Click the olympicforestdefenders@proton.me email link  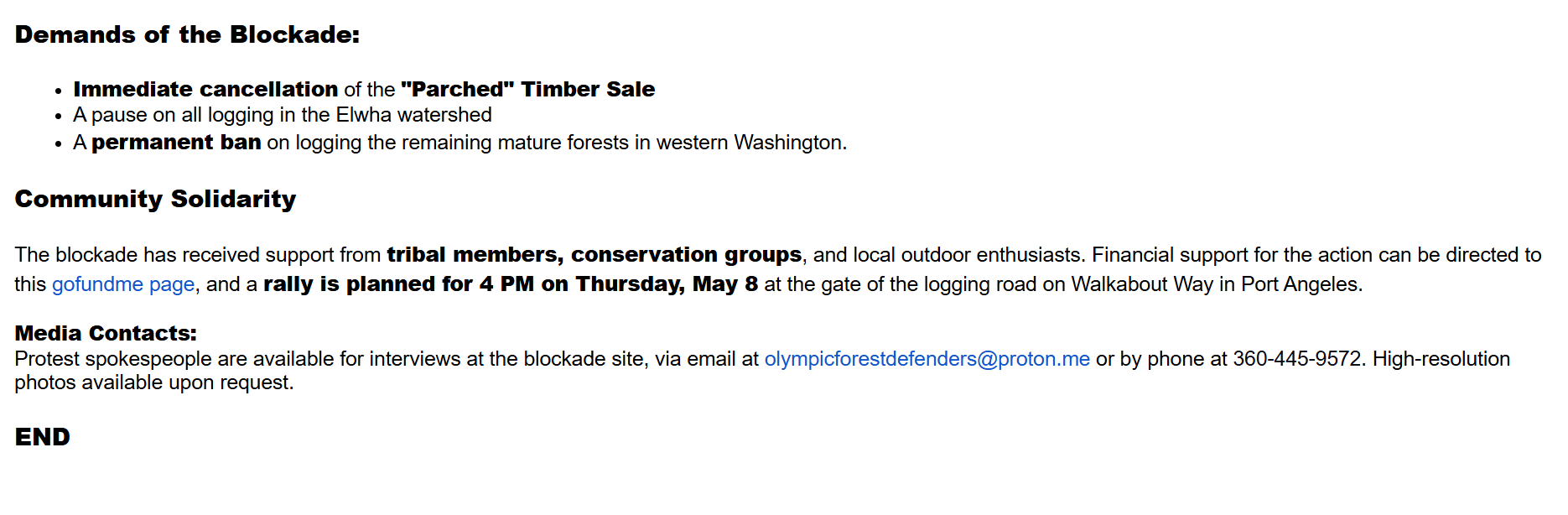927,359
